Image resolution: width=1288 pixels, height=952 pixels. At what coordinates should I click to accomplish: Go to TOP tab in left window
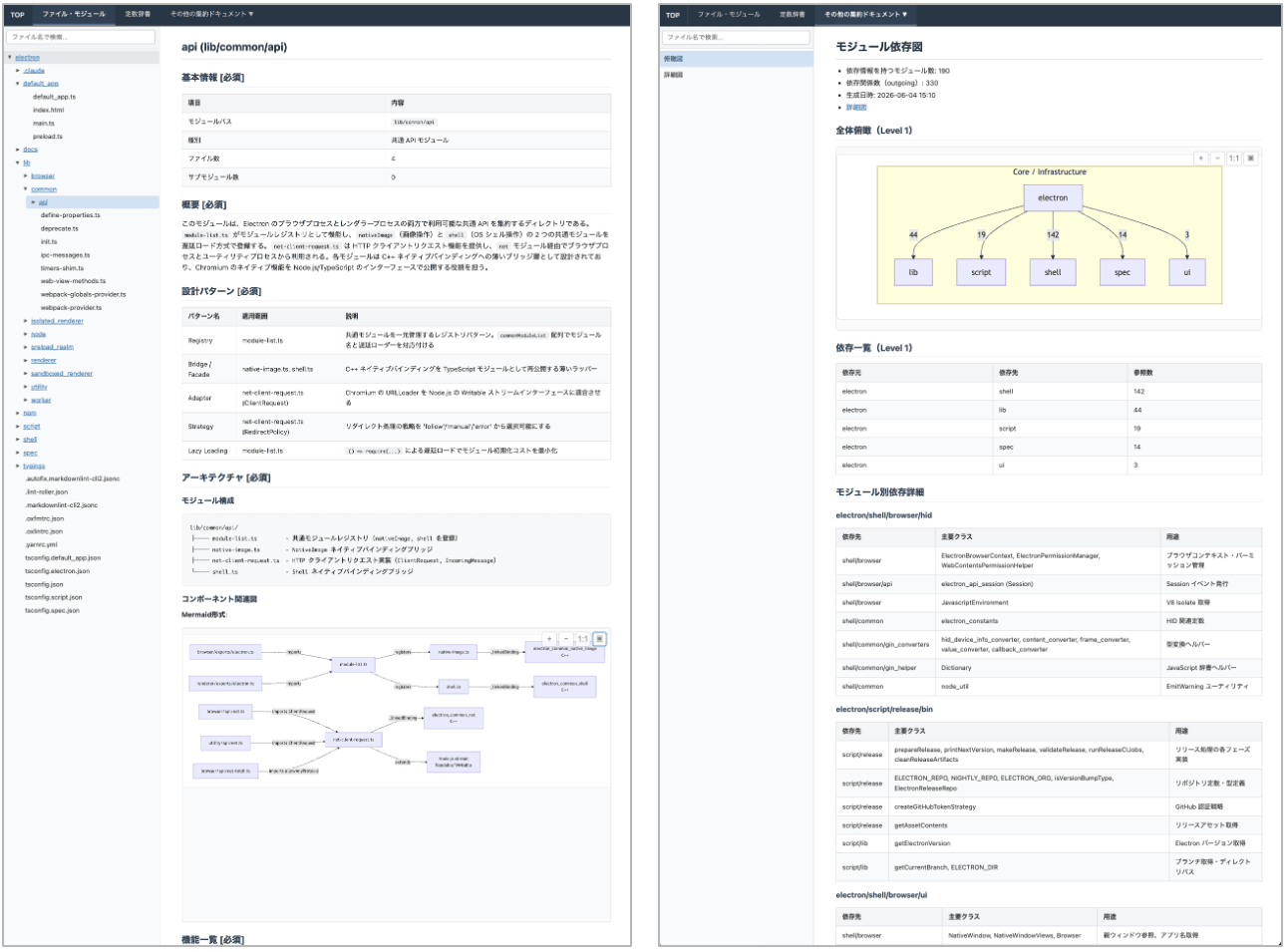click(x=17, y=15)
